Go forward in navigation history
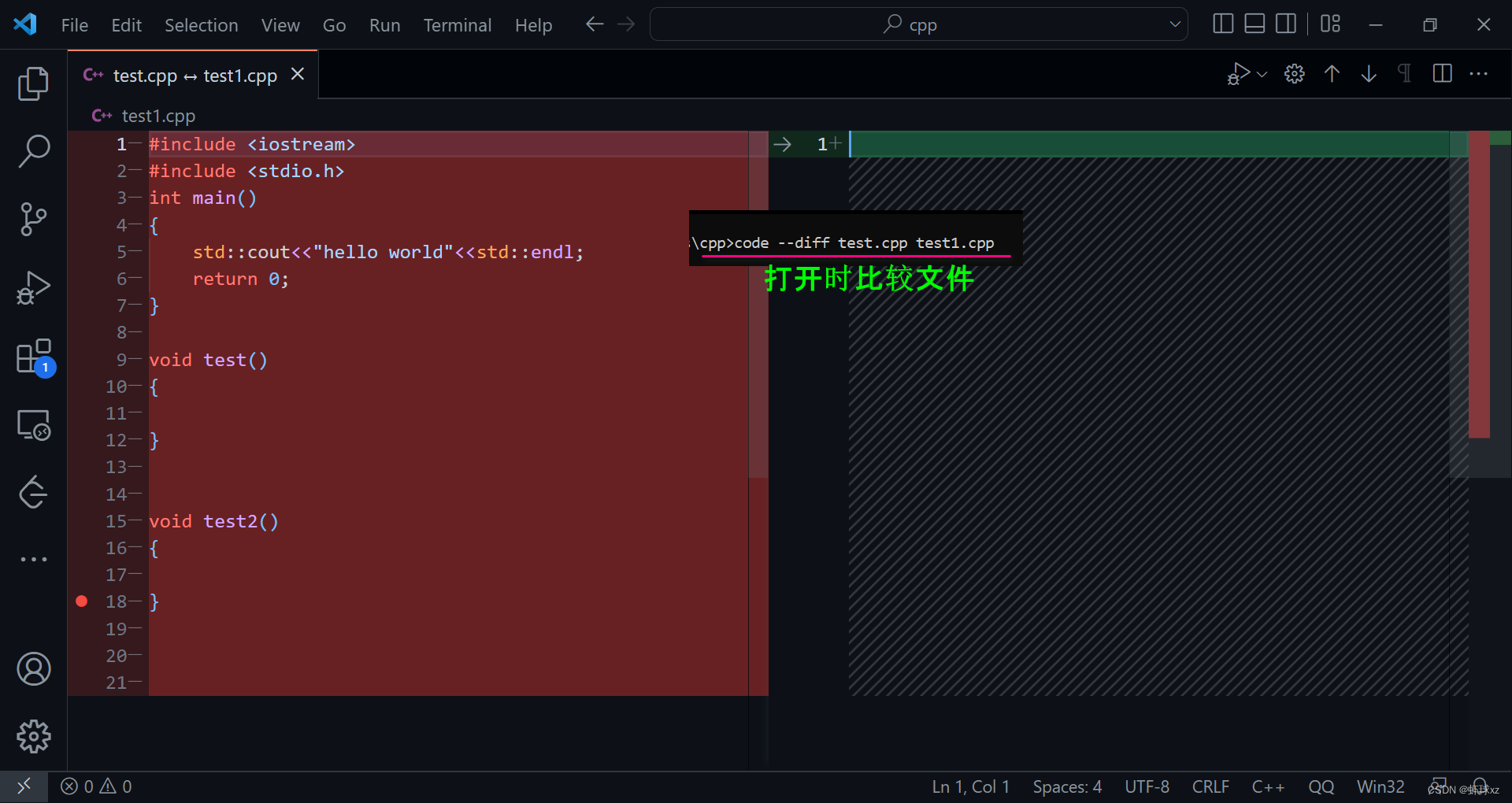Screen dimensions: 1512x803 (626, 24)
